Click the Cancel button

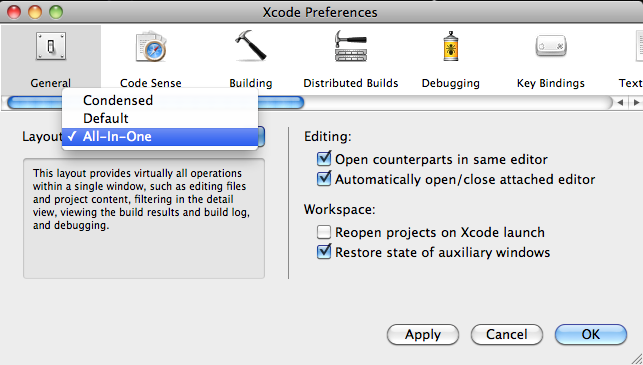pyautogui.click(x=507, y=335)
